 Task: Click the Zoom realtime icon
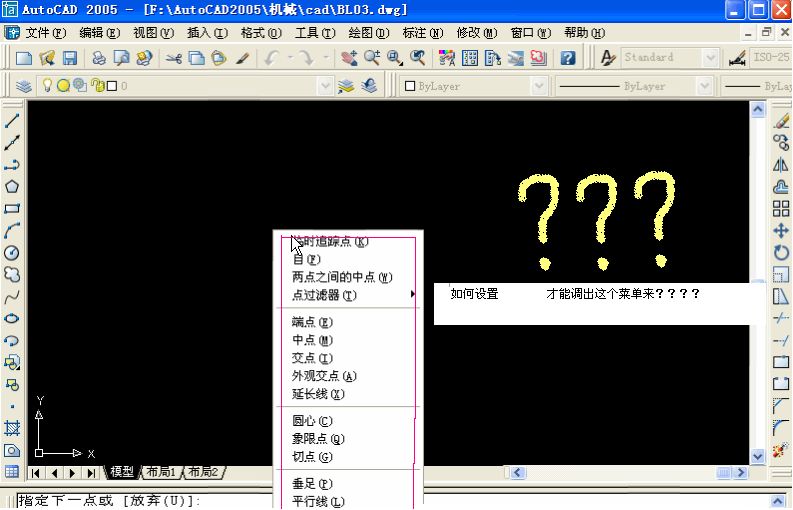(372, 58)
